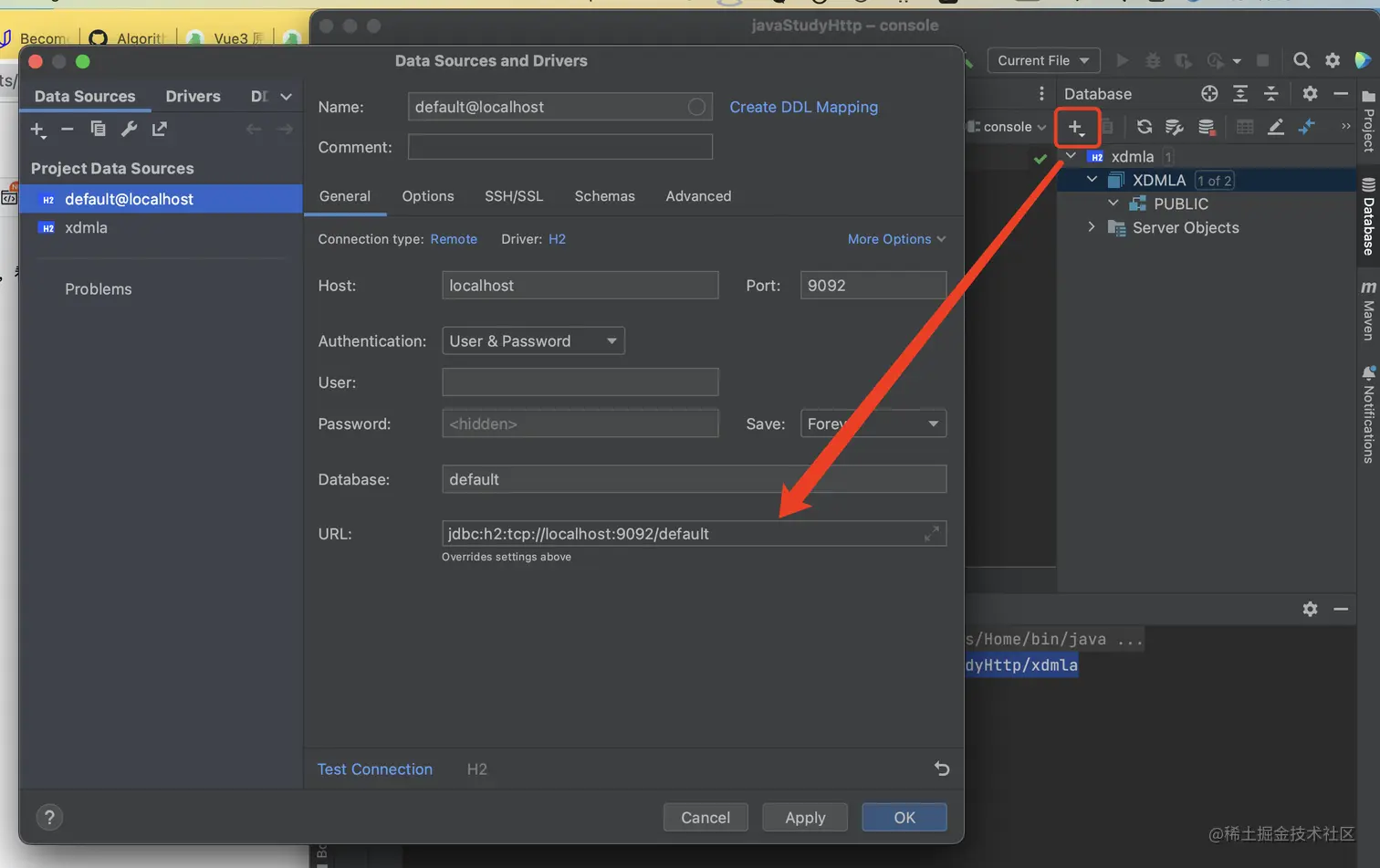Image resolution: width=1380 pixels, height=868 pixels.
Task: Open data source properties in Database toolbar
Action: coord(1175,127)
